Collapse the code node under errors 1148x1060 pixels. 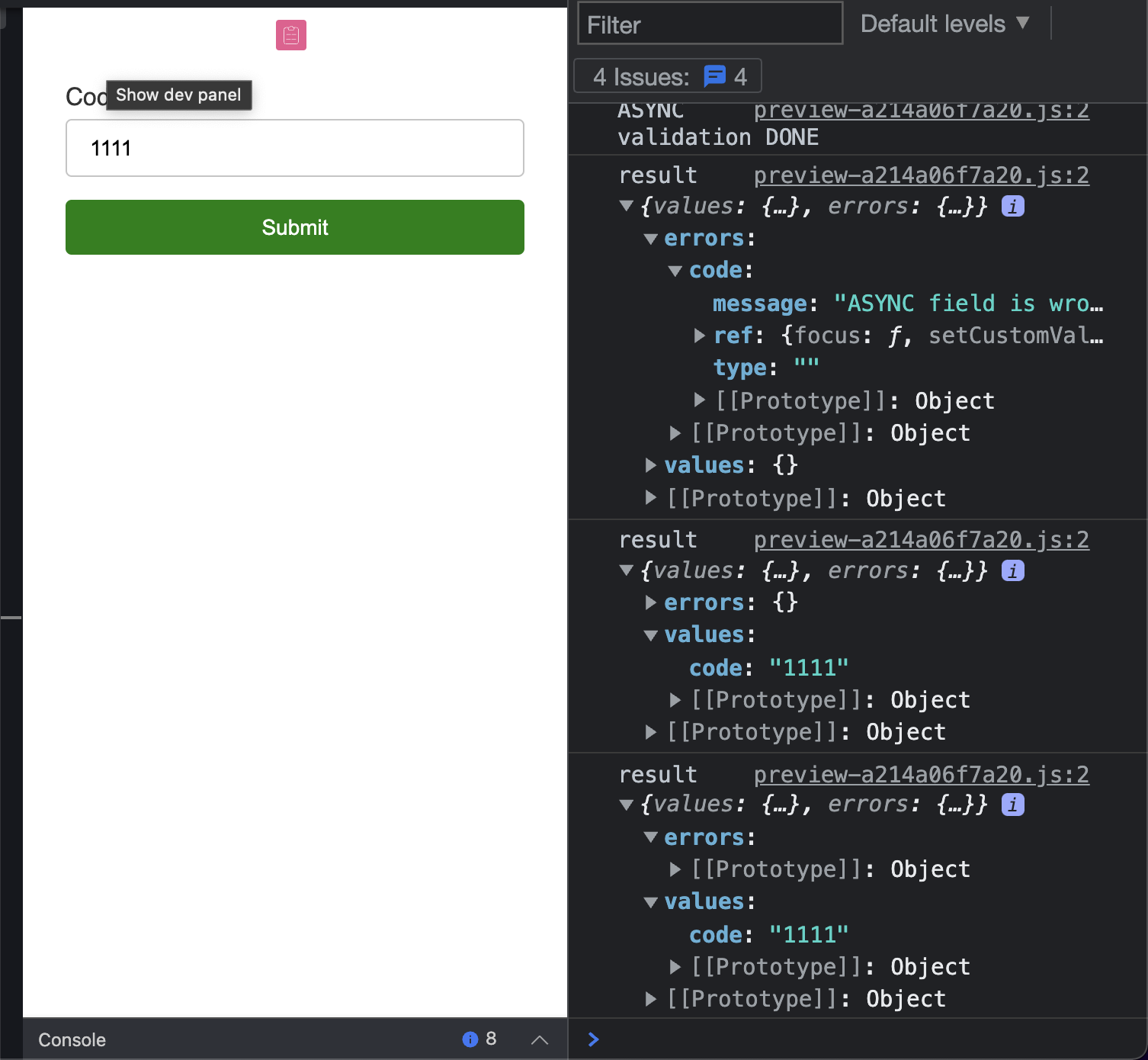(675, 271)
